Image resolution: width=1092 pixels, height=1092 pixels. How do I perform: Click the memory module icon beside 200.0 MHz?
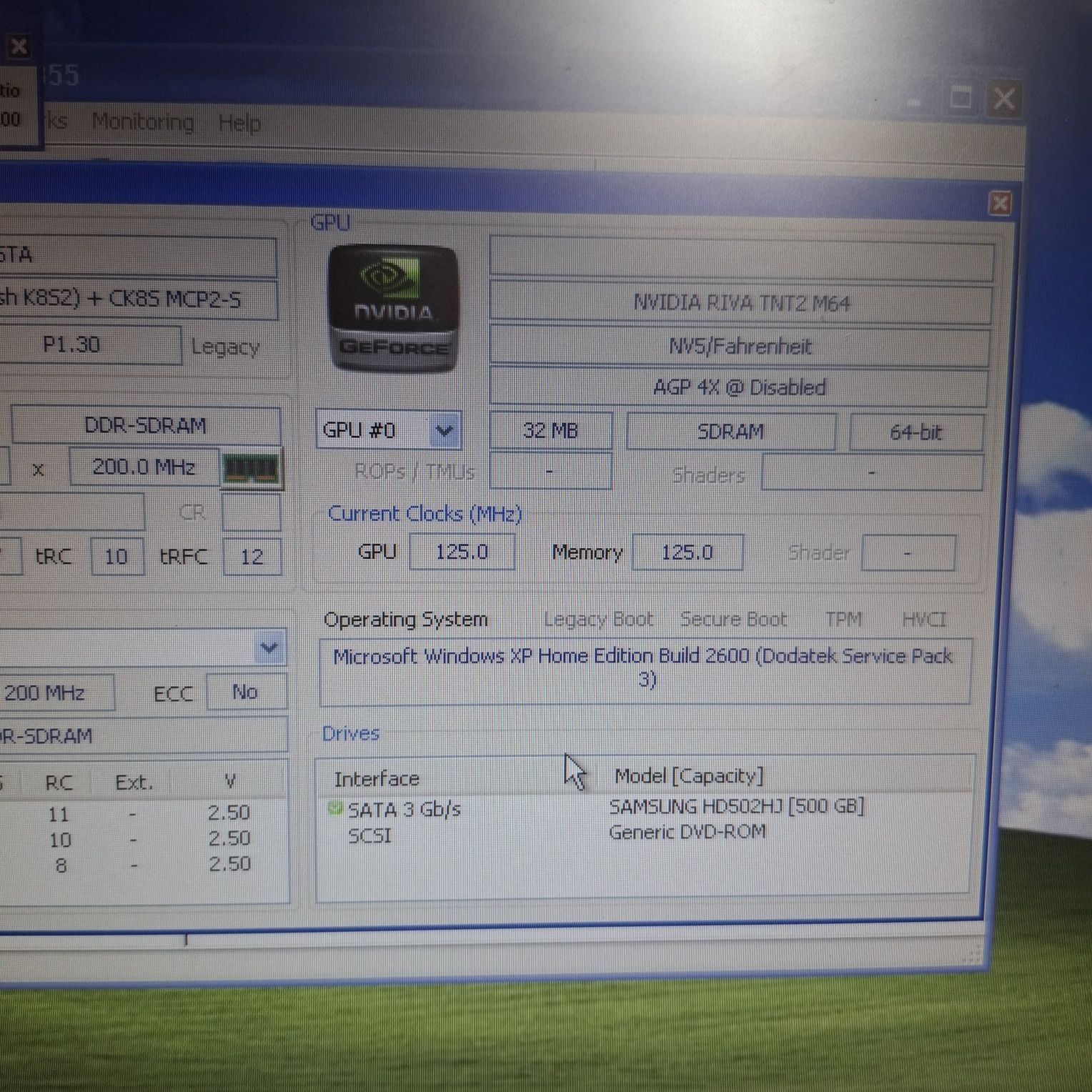point(251,469)
